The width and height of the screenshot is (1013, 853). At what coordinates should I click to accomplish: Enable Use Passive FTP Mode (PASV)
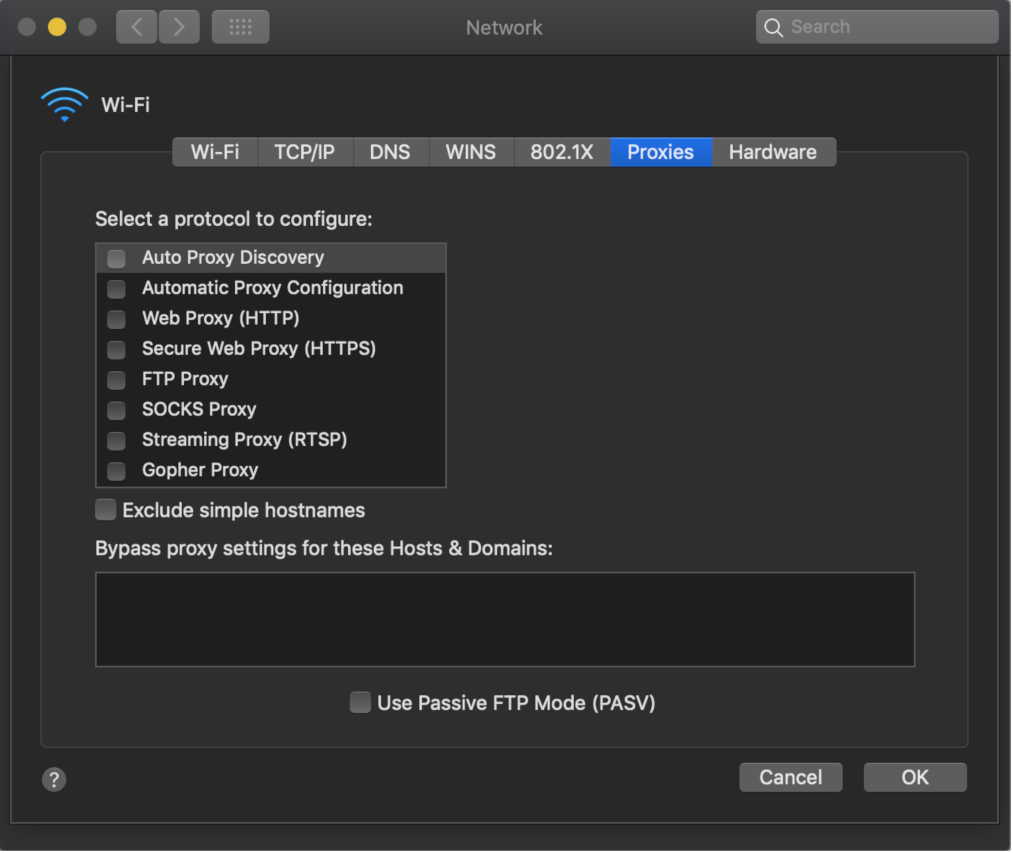tap(360, 702)
